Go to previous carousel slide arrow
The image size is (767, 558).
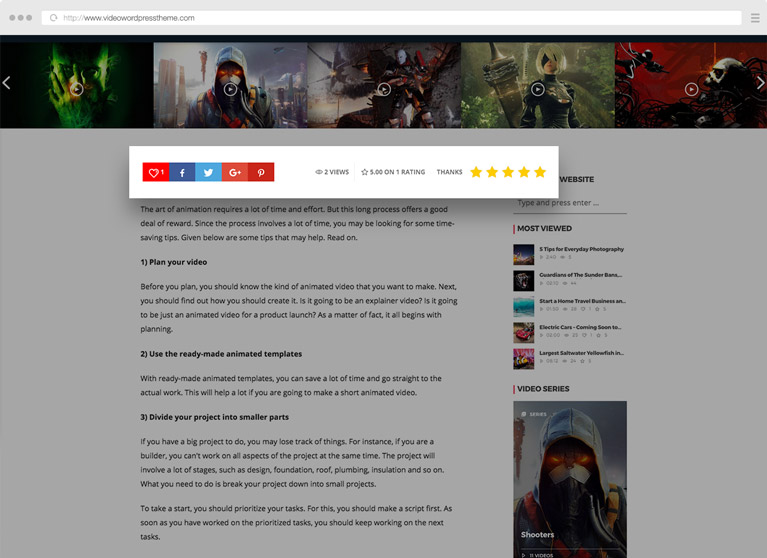[6, 83]
